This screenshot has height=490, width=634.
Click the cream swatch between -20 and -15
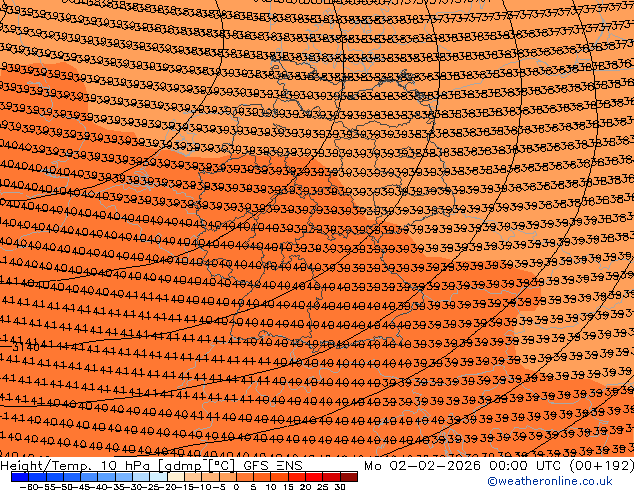(176, 477)
